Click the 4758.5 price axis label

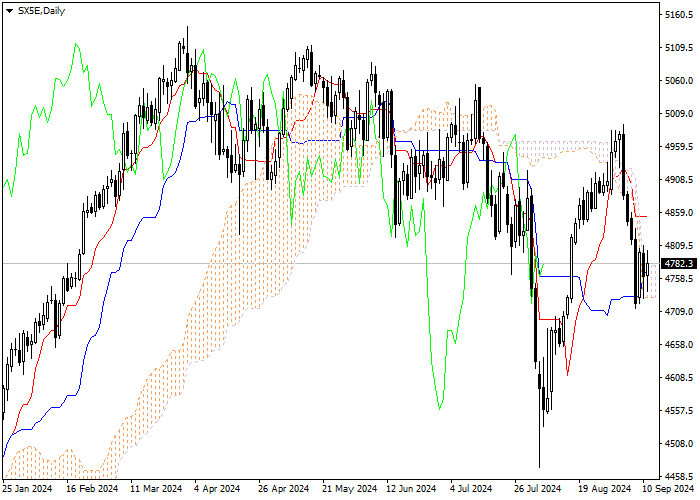(x=679, y=279)
